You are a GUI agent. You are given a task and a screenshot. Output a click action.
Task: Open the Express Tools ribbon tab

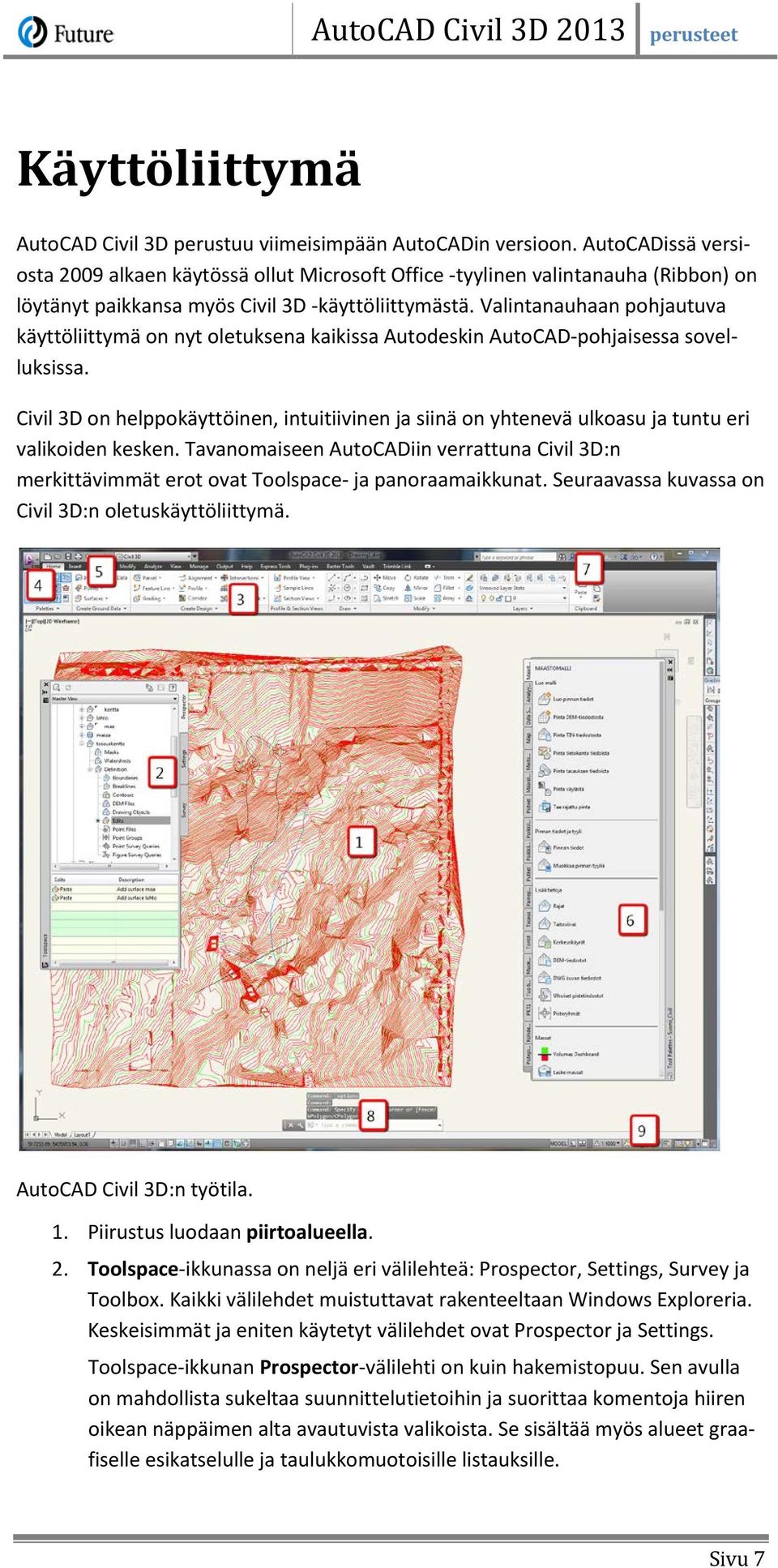(276, 567)
